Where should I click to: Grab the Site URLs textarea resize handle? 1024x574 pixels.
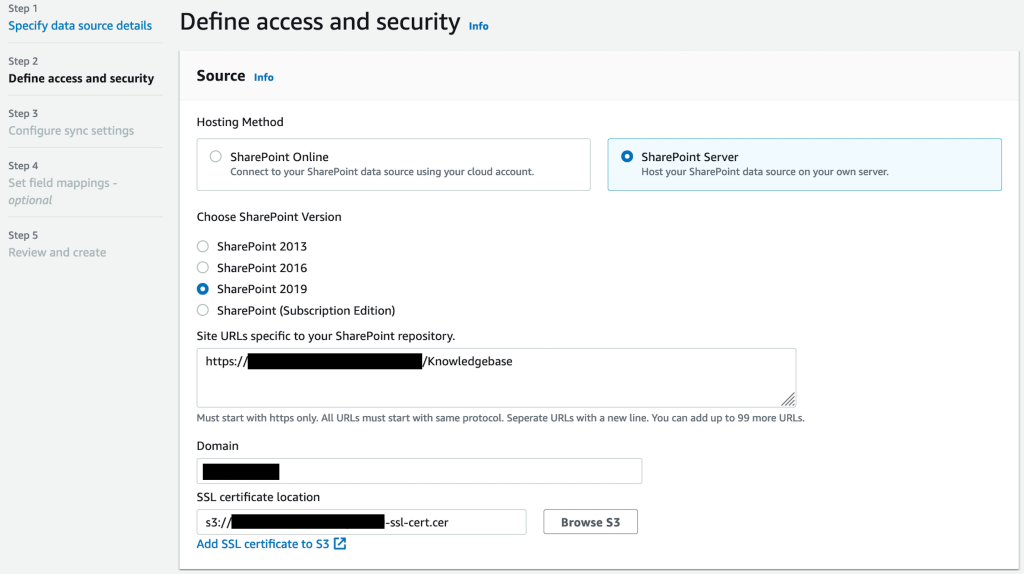coord(788,399)
